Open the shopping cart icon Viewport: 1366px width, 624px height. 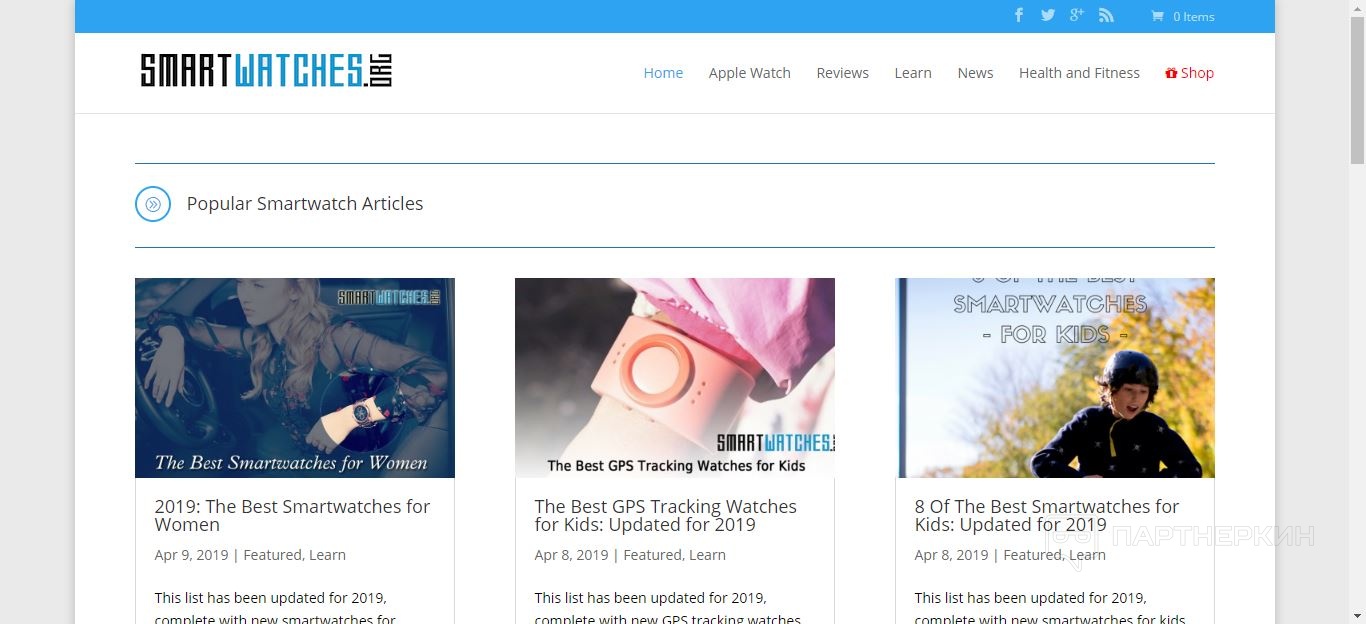1157,16
